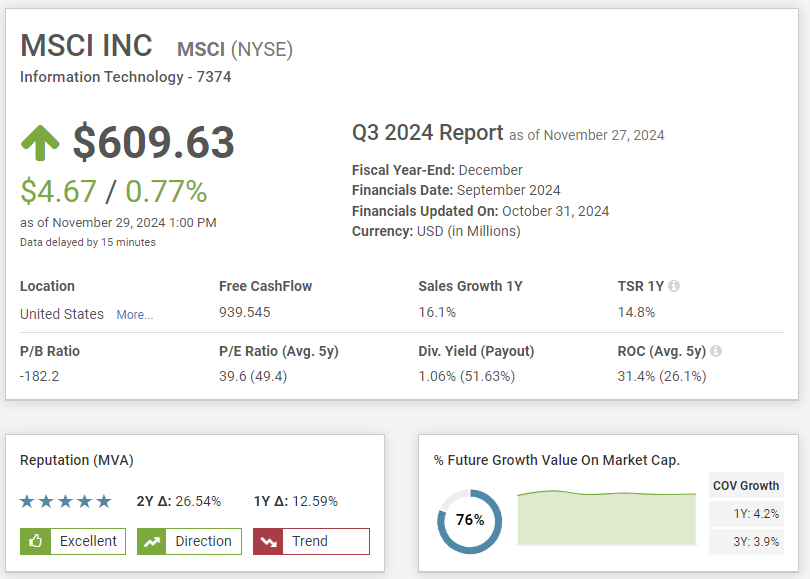Viewport: 810px width, 579px height.
Task: Click the P/B Ratio value -182.2
Action: click(39, 376)
